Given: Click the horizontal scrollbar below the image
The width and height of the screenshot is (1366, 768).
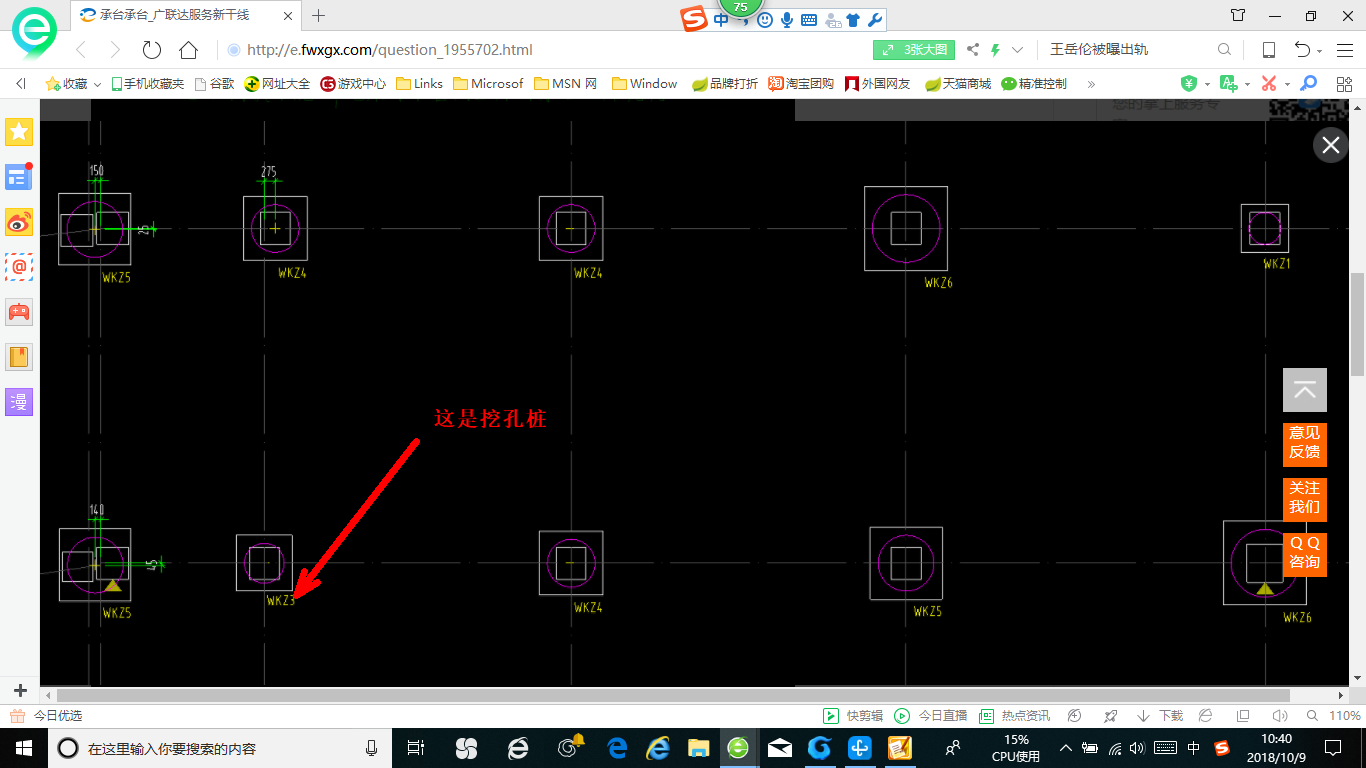Looking at the screenshot, I should 673,695.
